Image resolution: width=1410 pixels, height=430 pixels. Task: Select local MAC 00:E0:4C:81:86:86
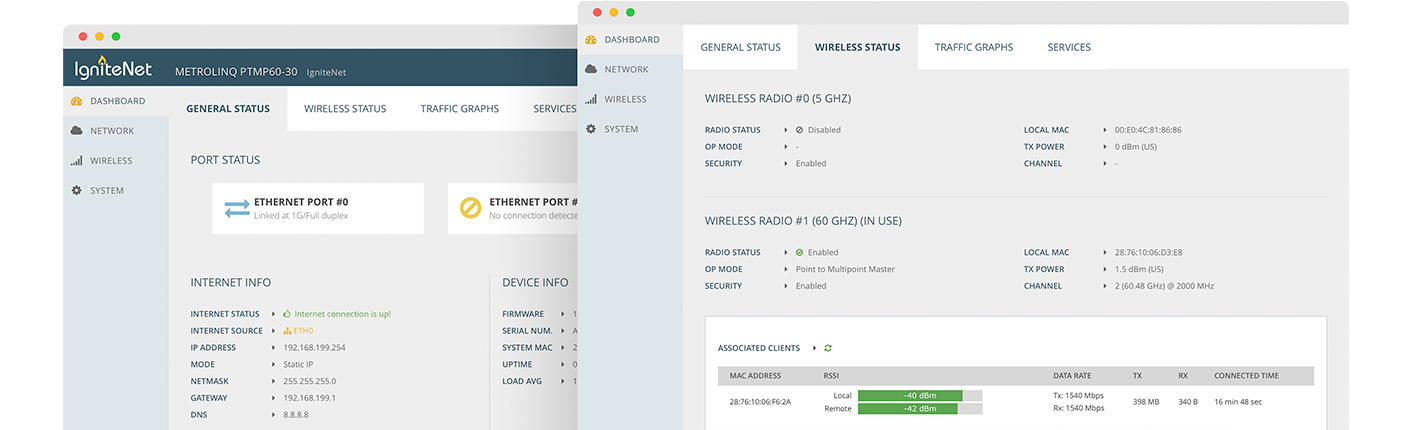click(1148, 130)
